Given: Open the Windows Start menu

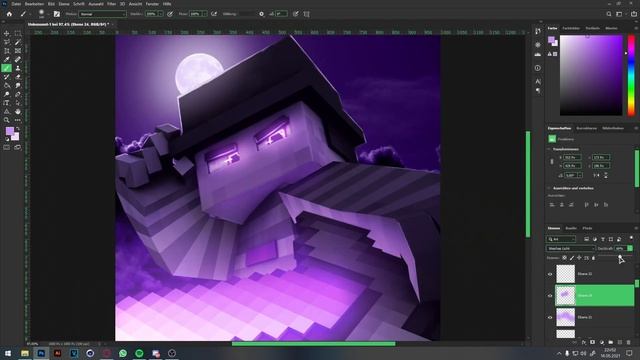Looking at the screenshot, I should click(x=8, y=353).
